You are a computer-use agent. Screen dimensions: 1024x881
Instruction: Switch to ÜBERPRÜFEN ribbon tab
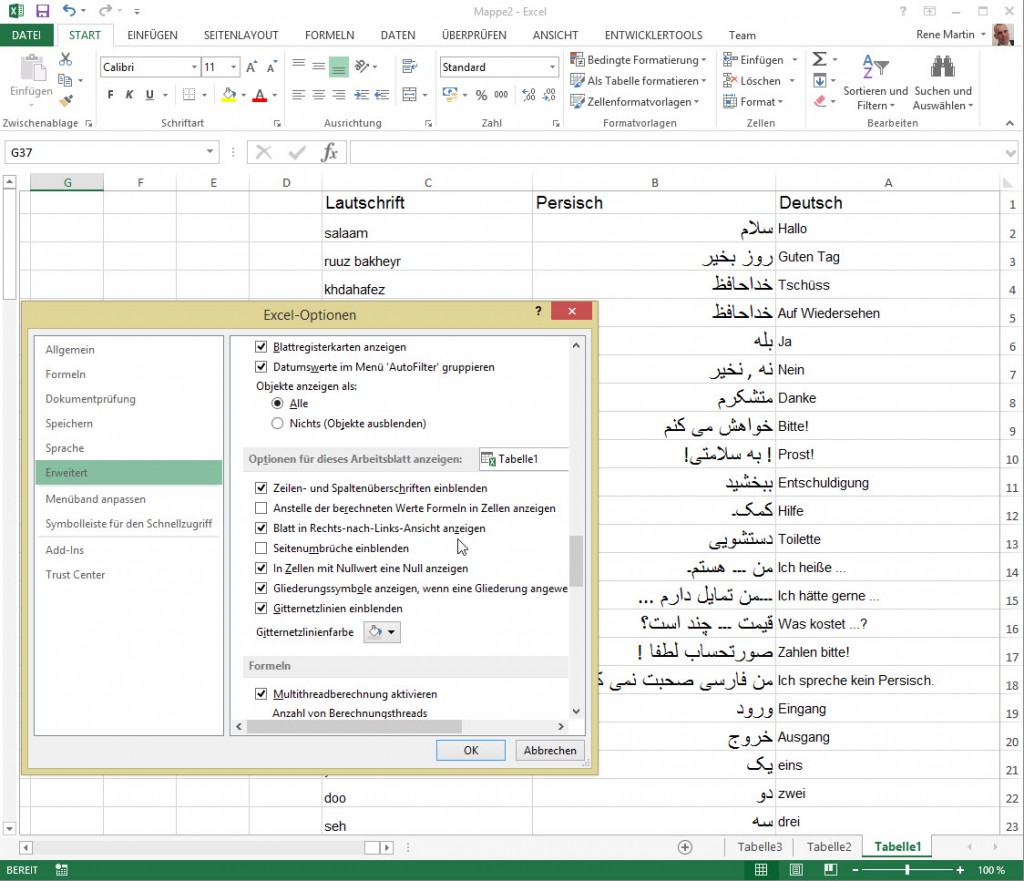click(x=474, y=35)
